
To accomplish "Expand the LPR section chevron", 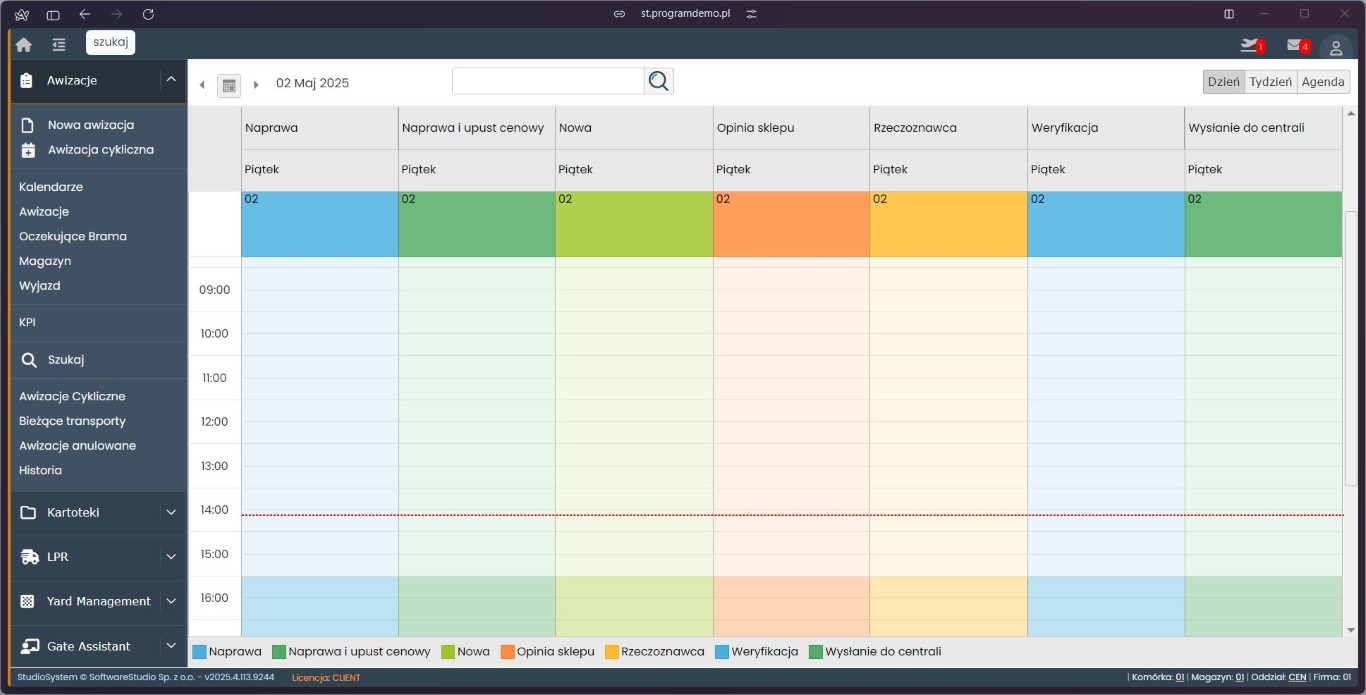I will 171,557.
